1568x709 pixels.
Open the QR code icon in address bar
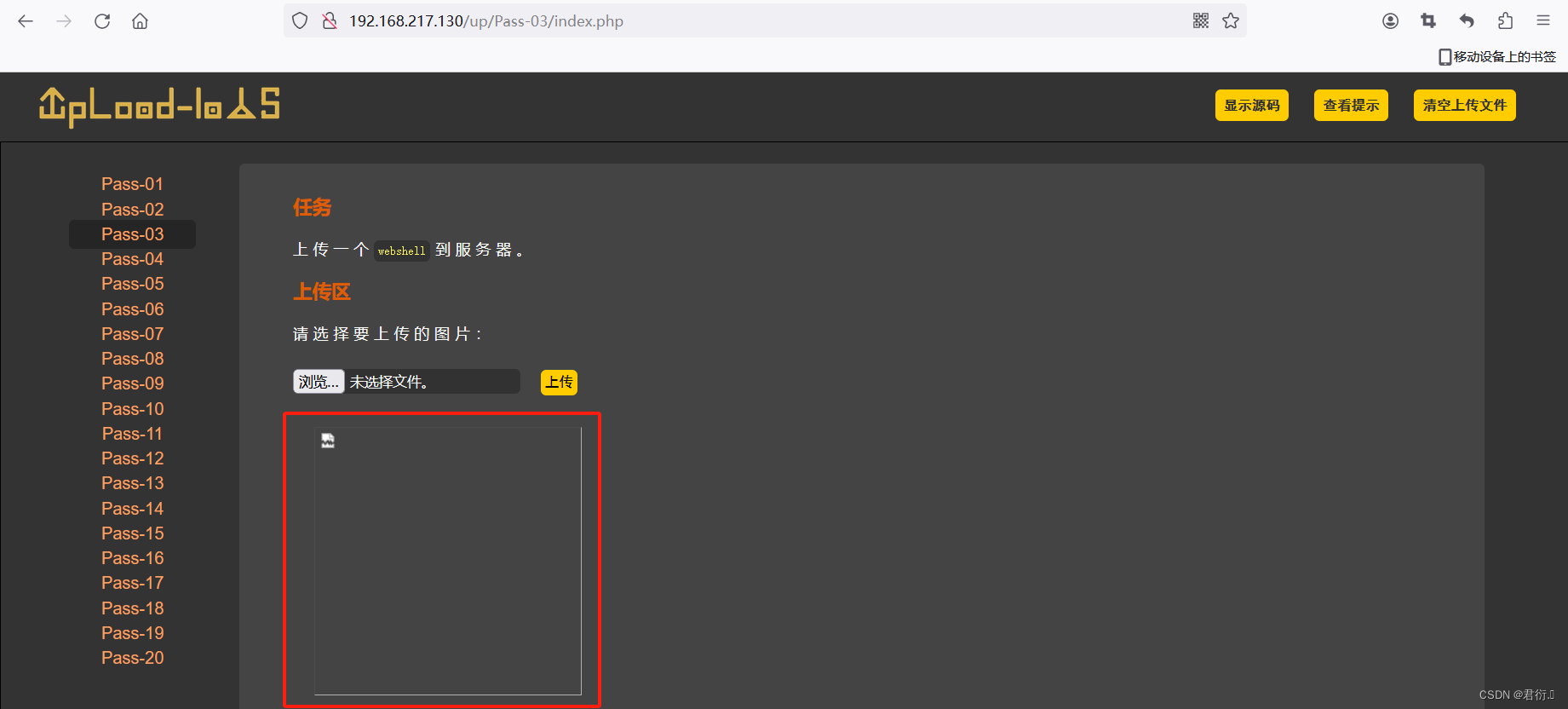click(1201, 21)
